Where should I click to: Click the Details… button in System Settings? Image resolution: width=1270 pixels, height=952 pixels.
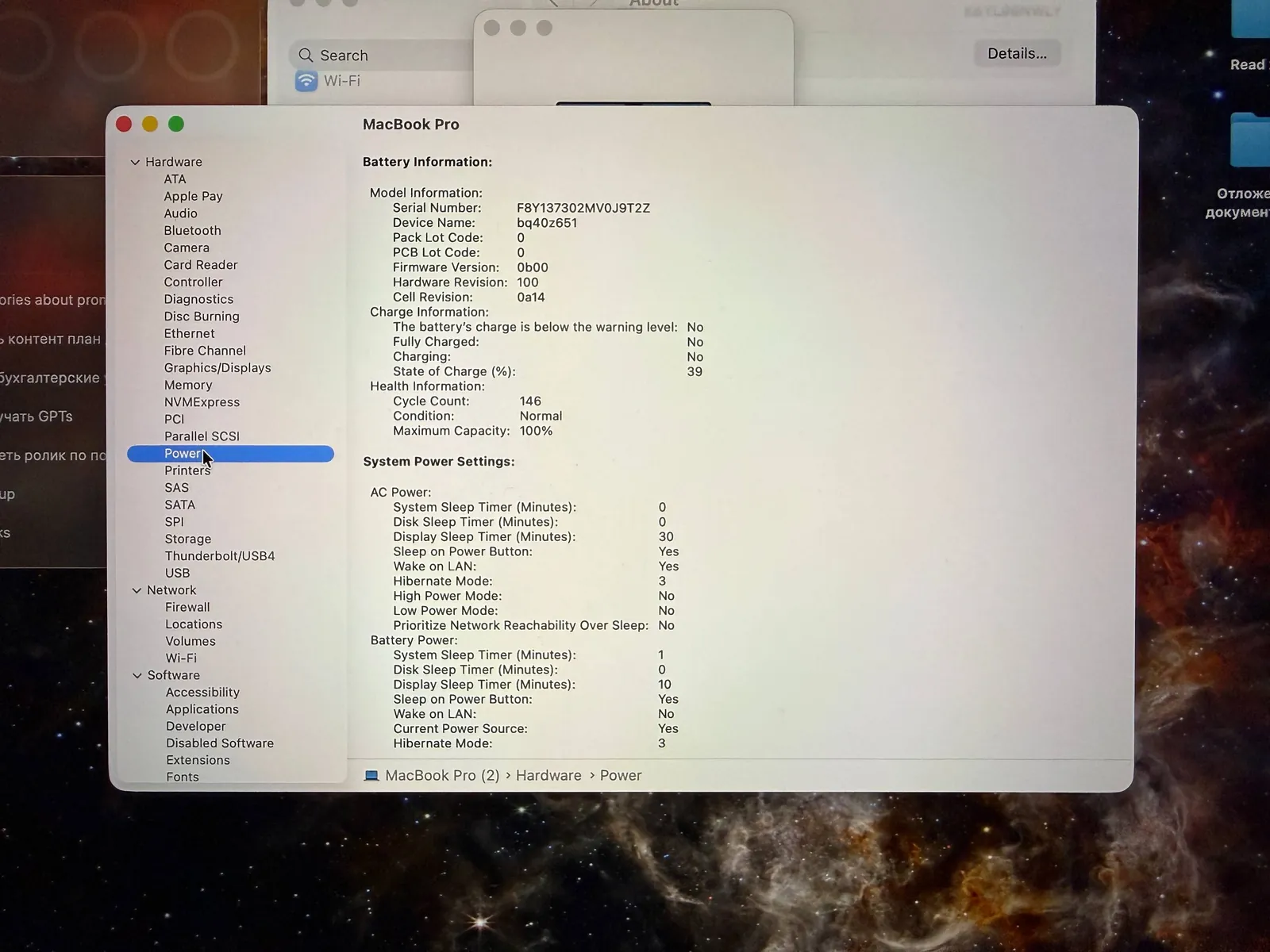pos(1017,54)
